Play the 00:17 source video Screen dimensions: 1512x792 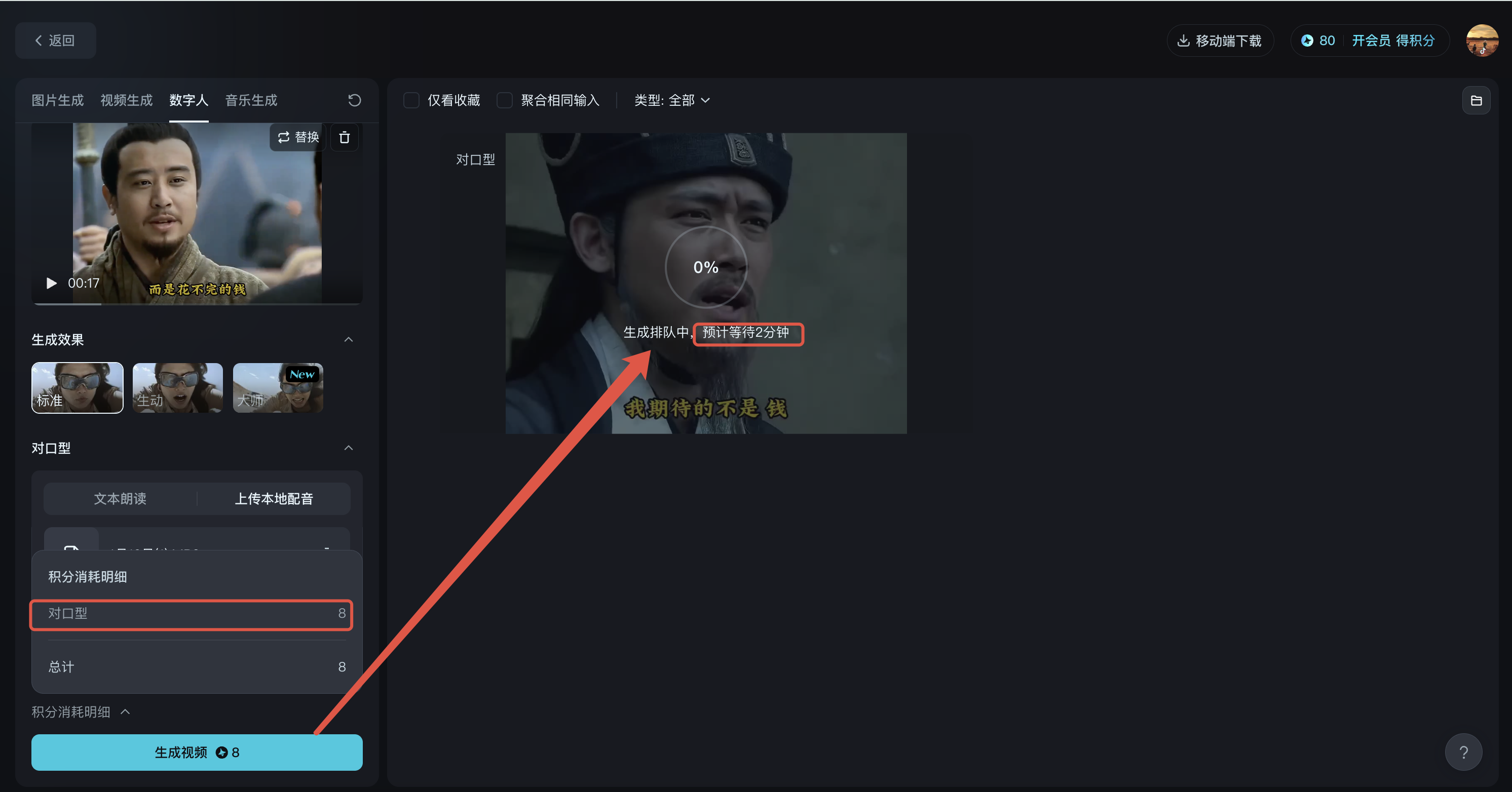coord(52,284)
